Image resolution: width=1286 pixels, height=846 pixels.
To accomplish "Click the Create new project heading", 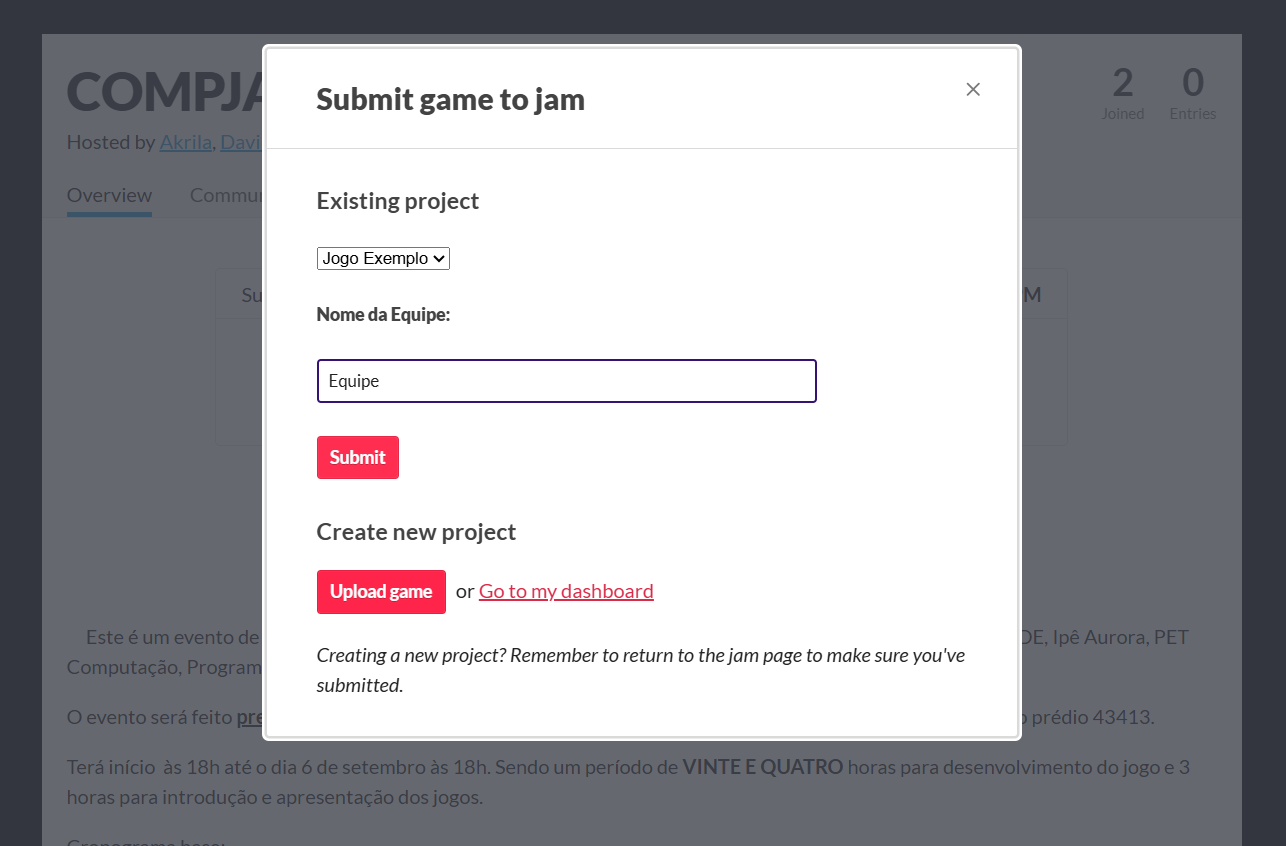I will (416, 532).
